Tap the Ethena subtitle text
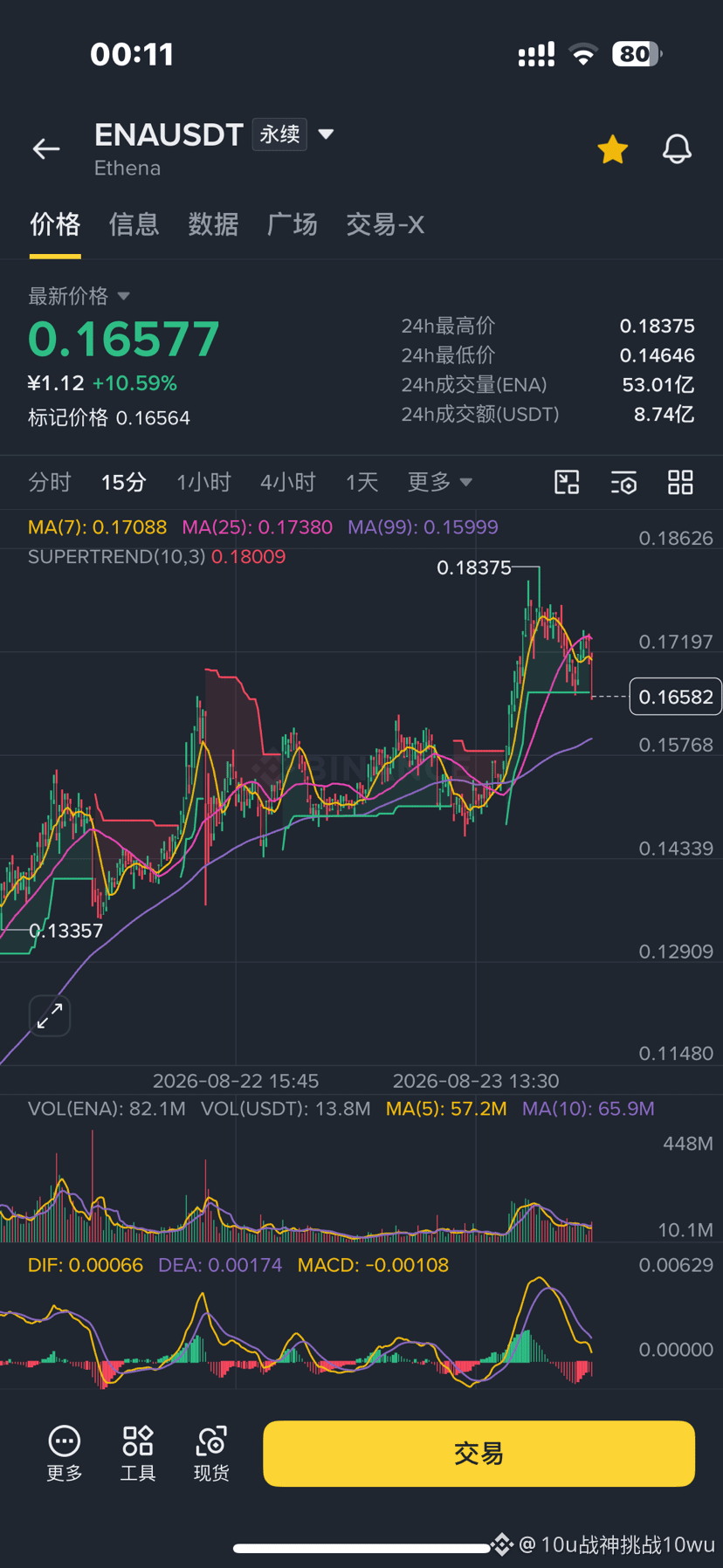 127,168
